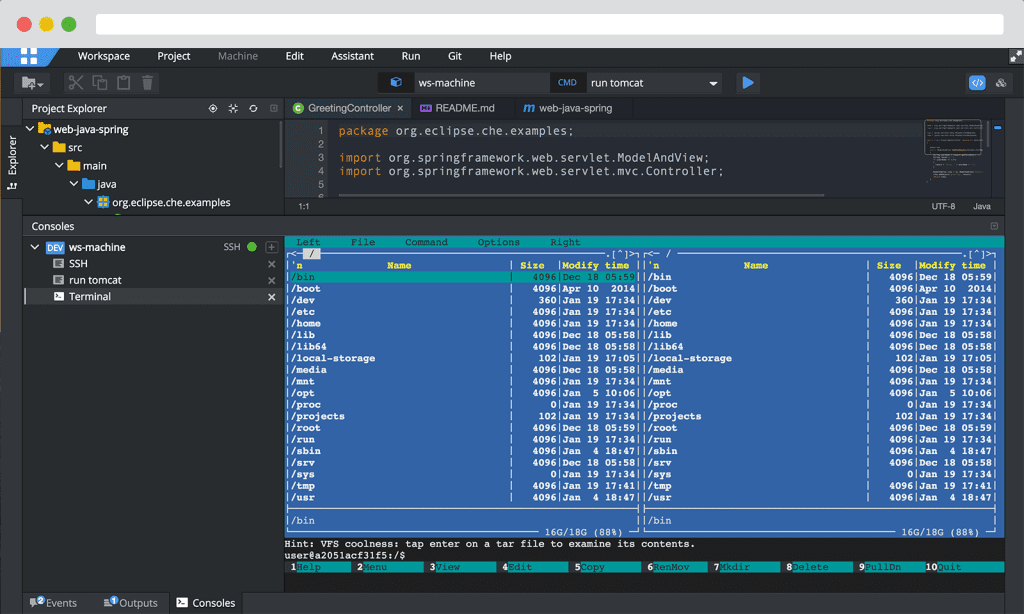Click the Eclipse Che logo icon
The width and height of the screenshot is (1024, 614).
(x=30, y=56)
